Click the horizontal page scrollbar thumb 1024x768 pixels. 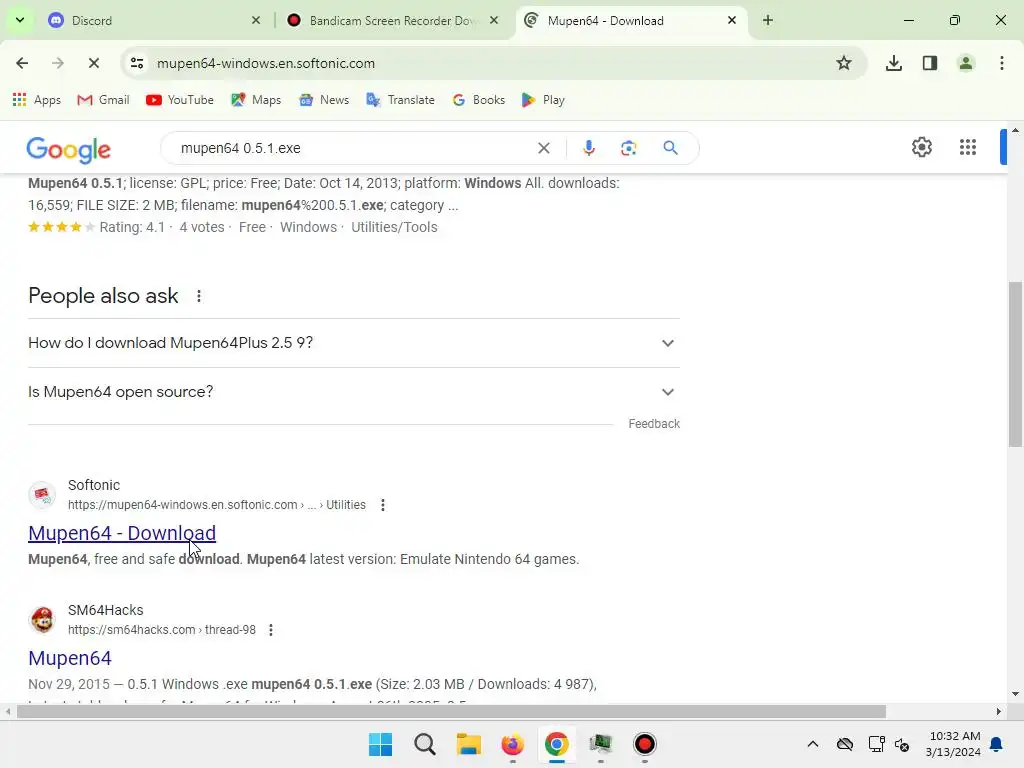451,712
